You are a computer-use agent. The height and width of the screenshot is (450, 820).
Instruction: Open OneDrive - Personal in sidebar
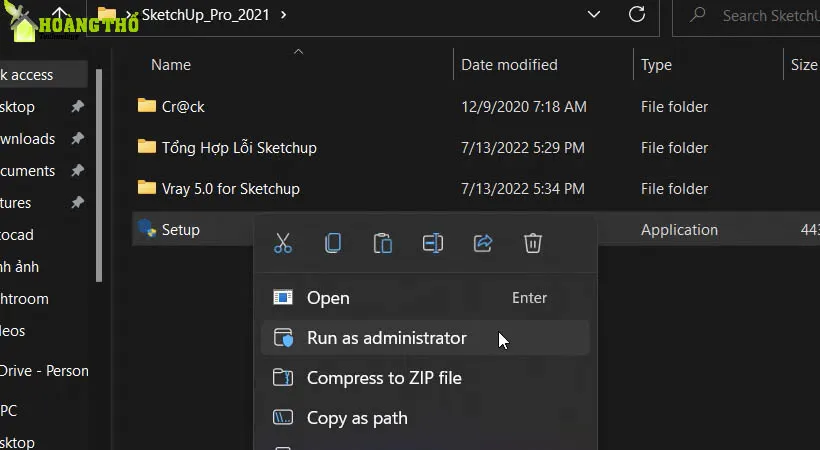point(44,371)
